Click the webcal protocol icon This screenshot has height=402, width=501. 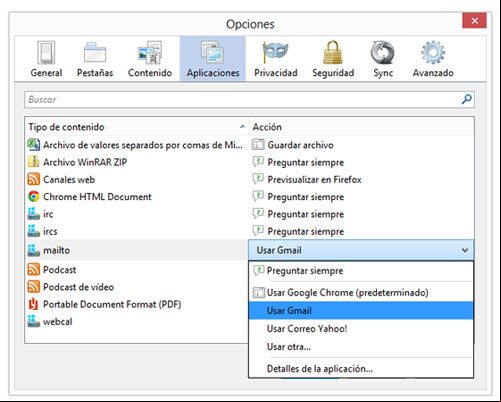click(x=33, y=321)
